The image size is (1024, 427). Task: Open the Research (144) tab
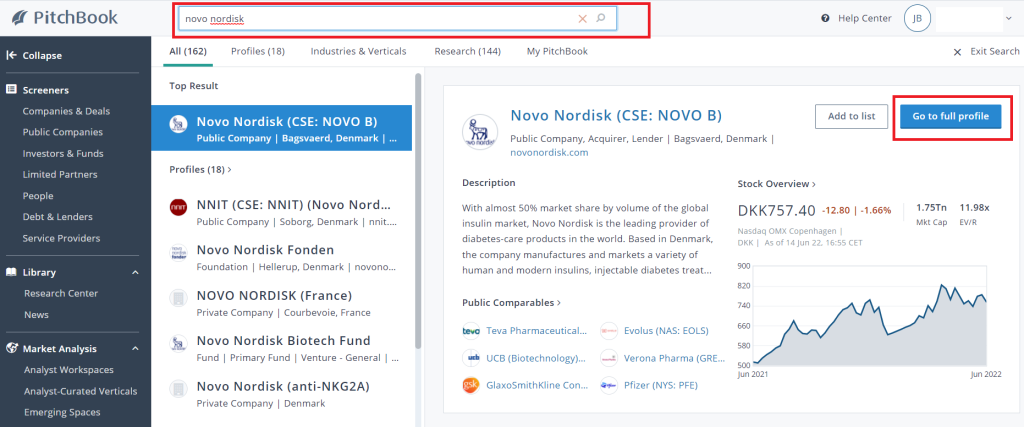point(468,51)
